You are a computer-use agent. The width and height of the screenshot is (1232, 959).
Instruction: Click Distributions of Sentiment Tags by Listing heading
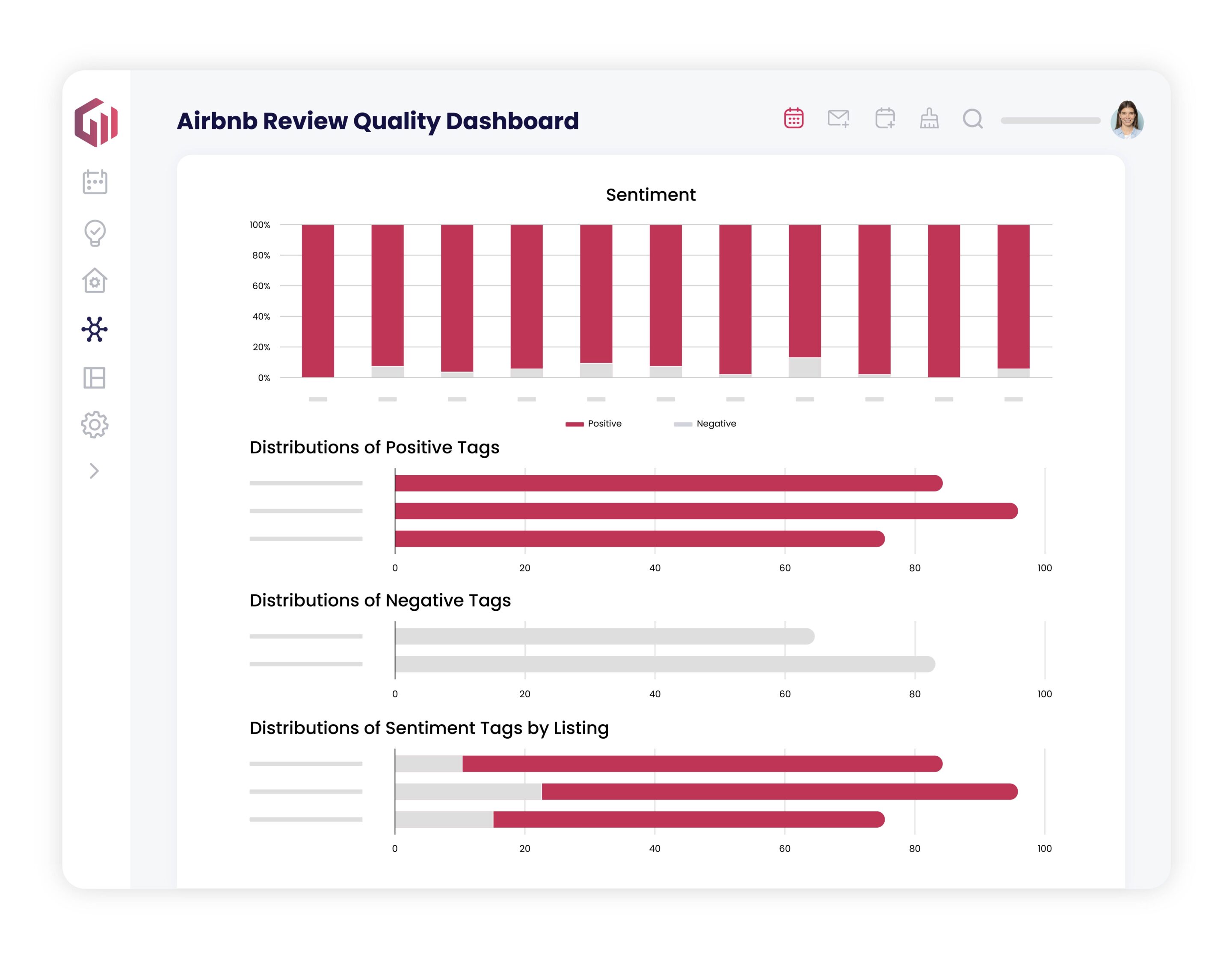tap(429, 728)
